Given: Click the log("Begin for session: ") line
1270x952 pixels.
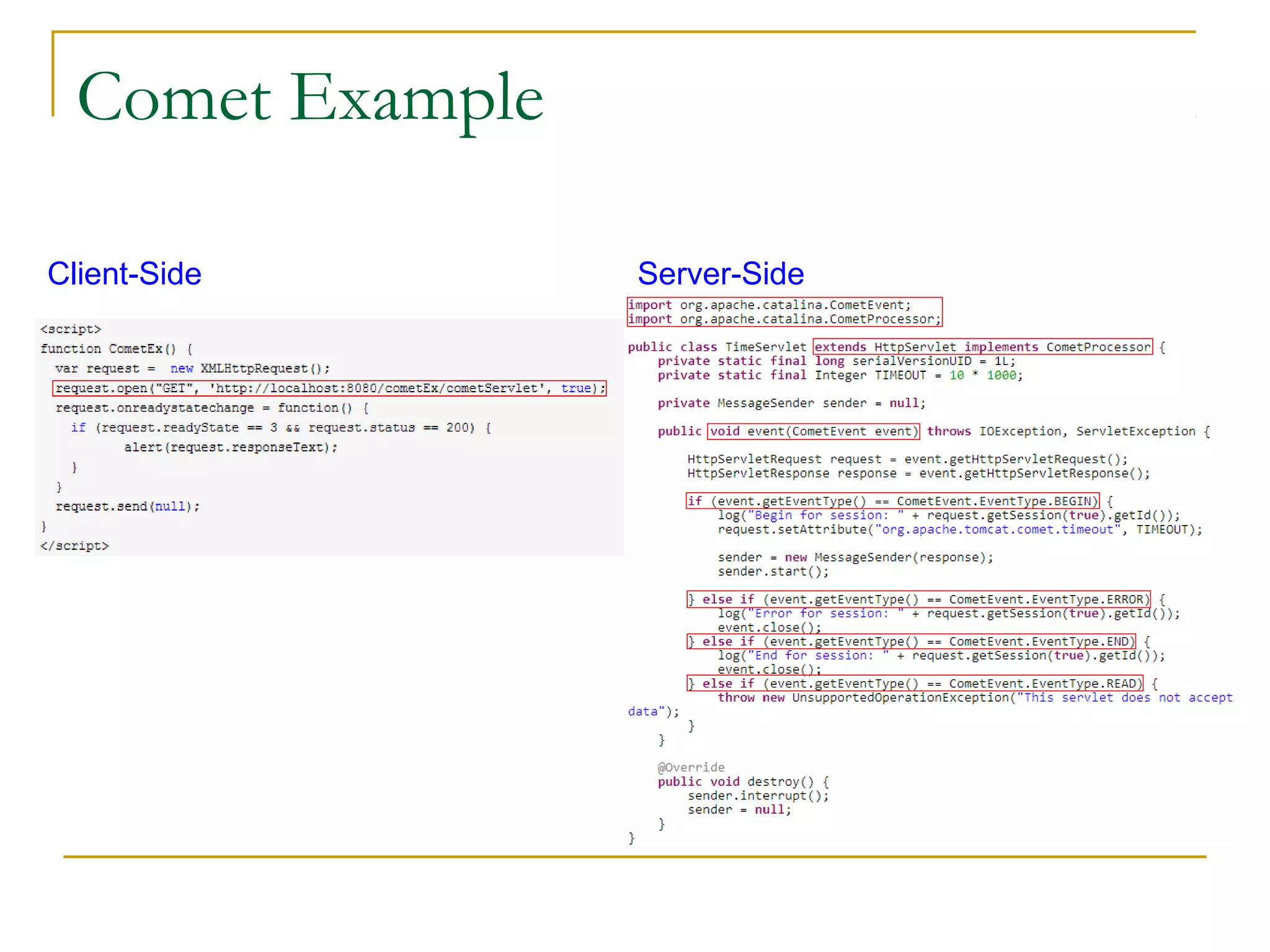Looking at the screenshot, I should pyautogui.click(x=949, y=516).
